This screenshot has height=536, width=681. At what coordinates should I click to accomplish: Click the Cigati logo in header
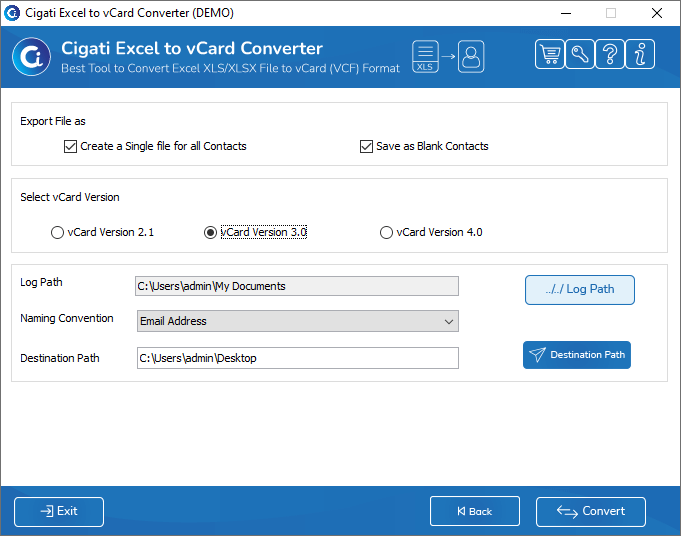click(x=31, y=56)
